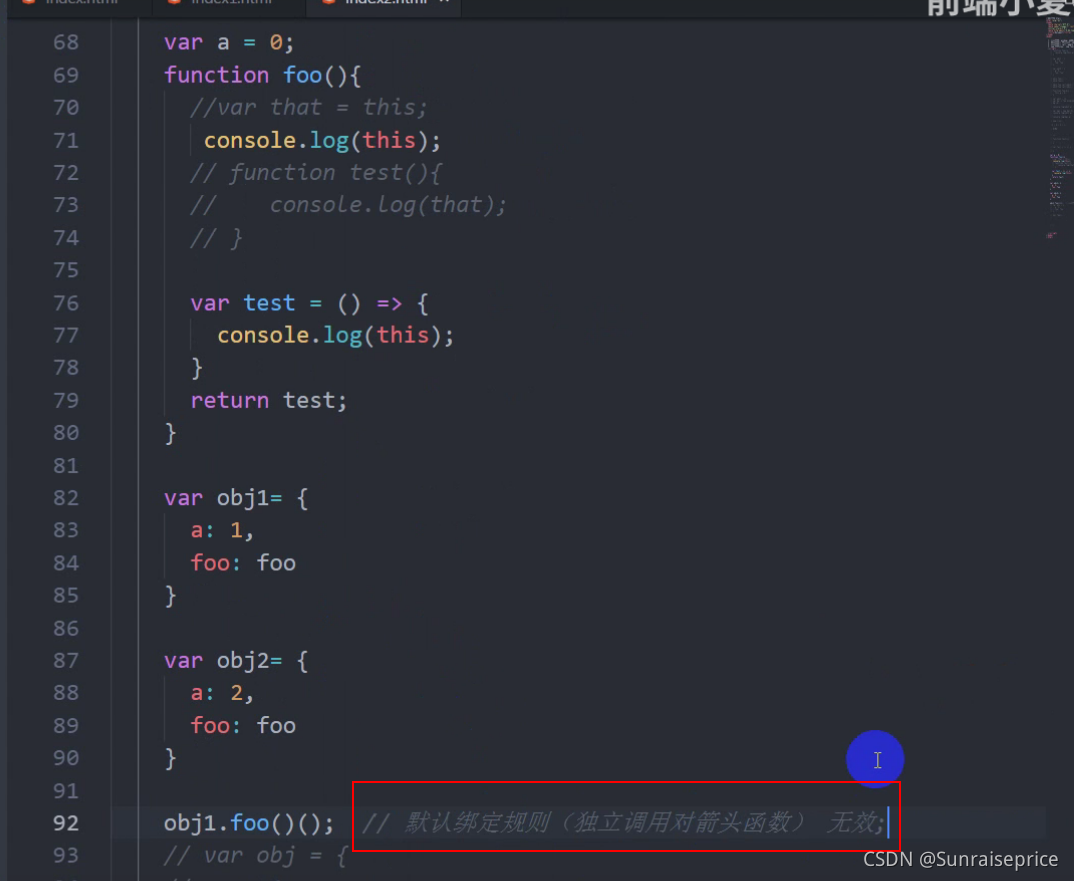1074x881 pixels.
Task: Click the closing brace on line 85
Action: pos(170,595)
